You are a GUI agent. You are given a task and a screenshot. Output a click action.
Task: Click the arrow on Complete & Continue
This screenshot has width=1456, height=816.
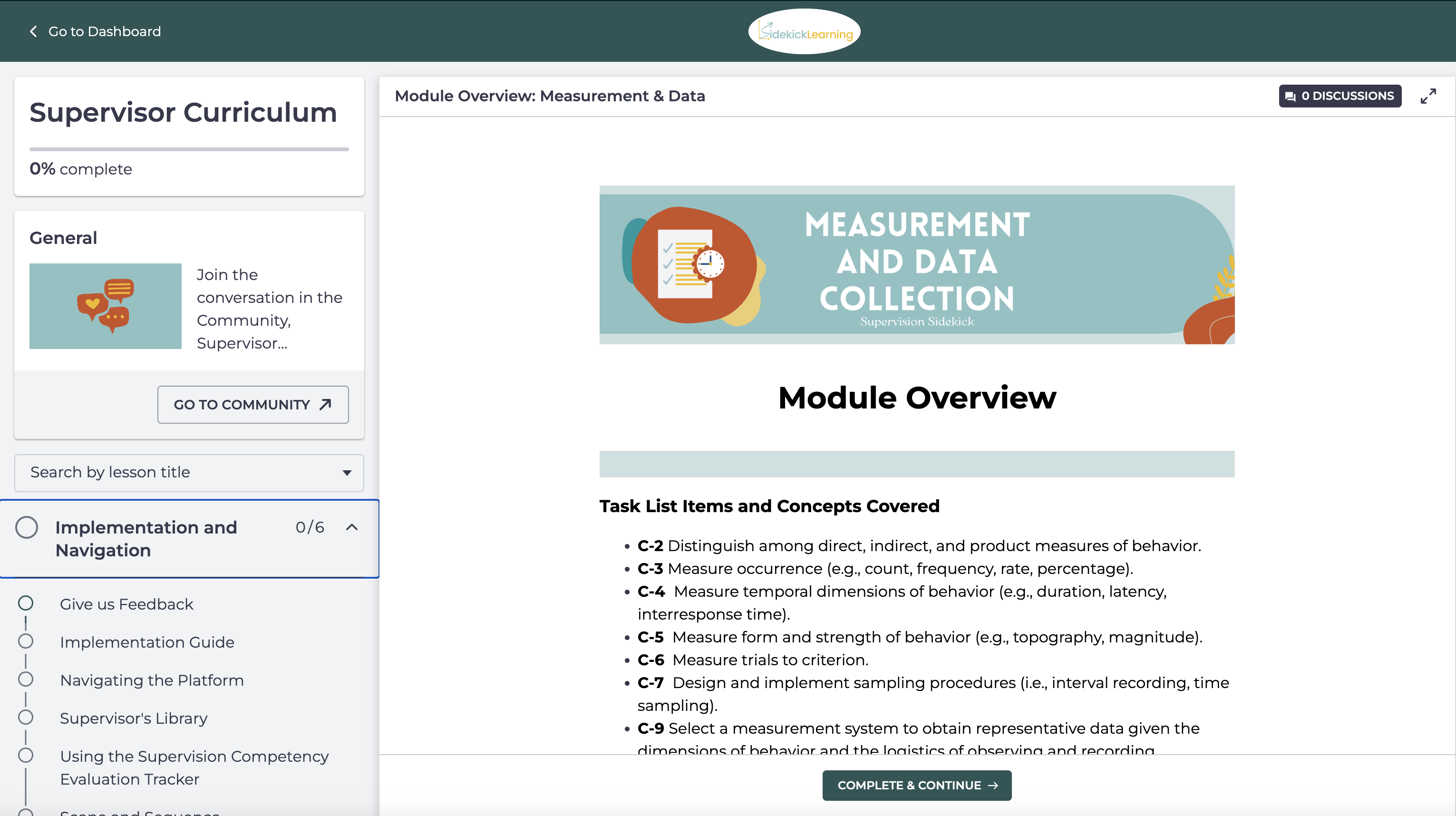click(x=993, y=786)
